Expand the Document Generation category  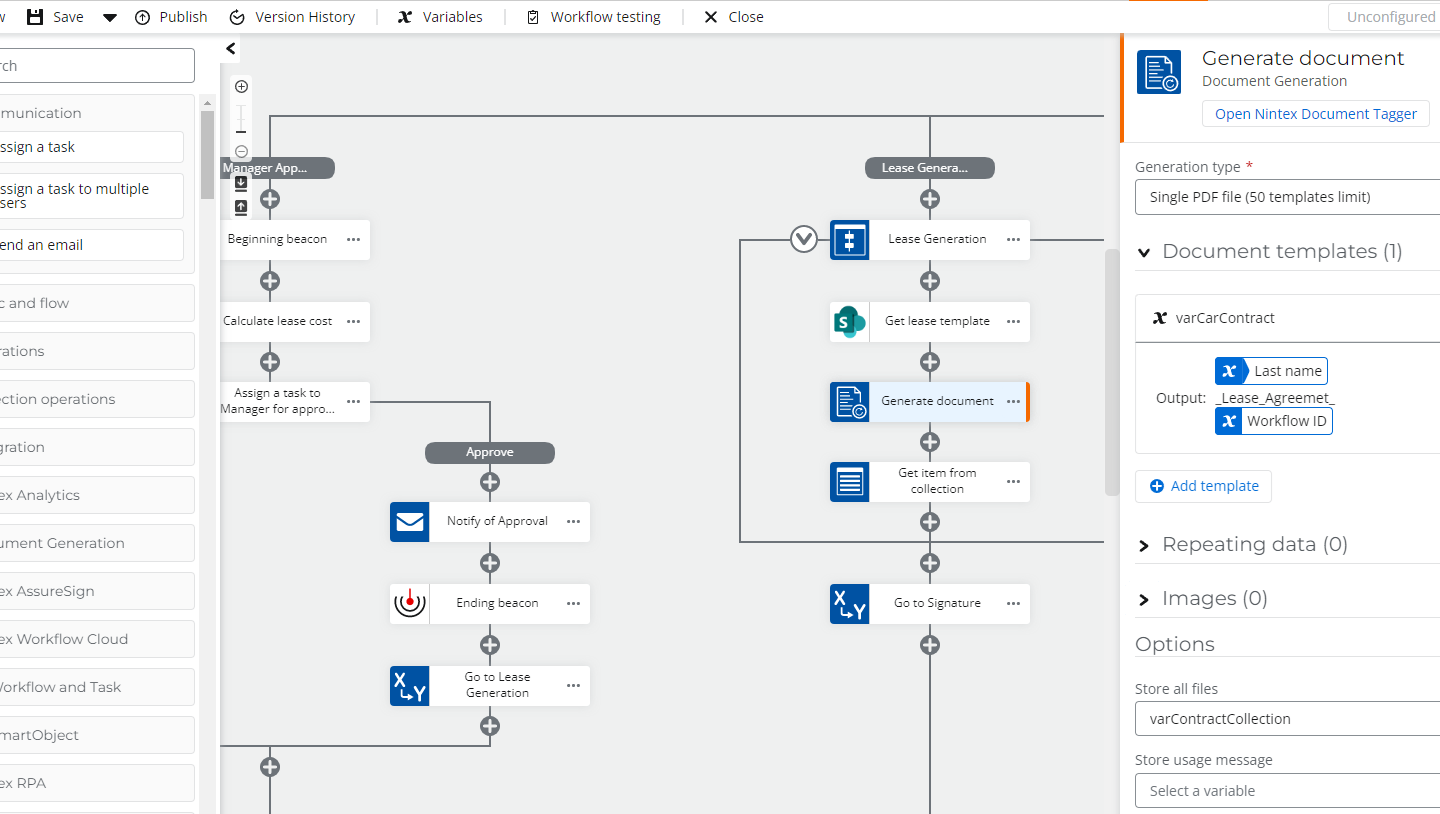click(x=97, y=543)
